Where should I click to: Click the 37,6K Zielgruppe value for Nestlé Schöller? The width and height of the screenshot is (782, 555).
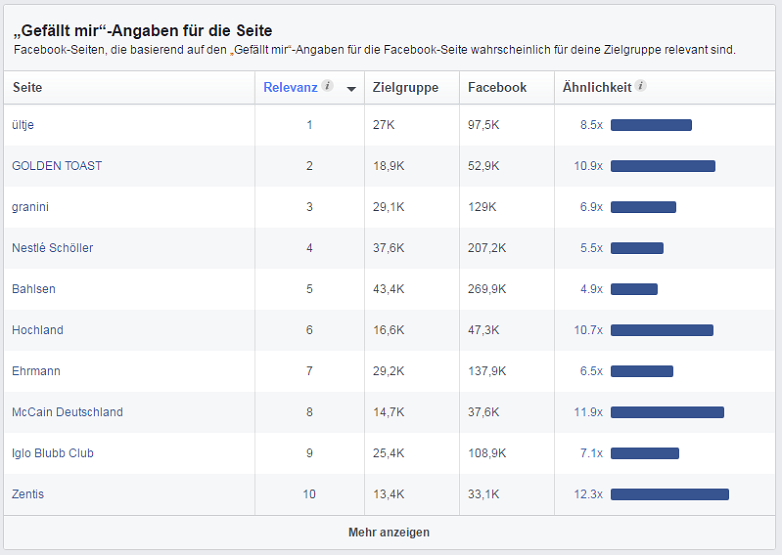tap(389, 248)
